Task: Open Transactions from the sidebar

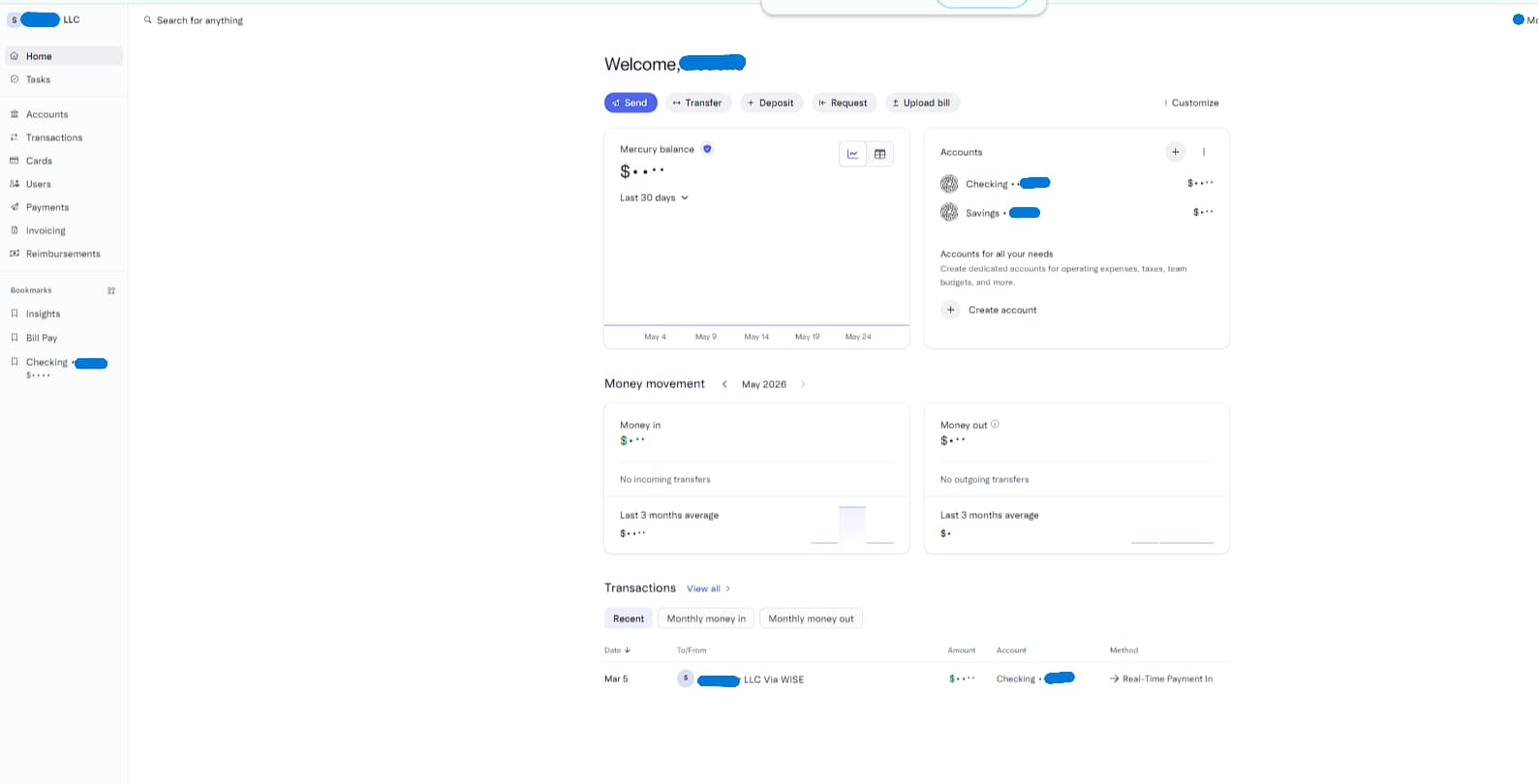Action: pyautogui.click(x=64, y=137)
